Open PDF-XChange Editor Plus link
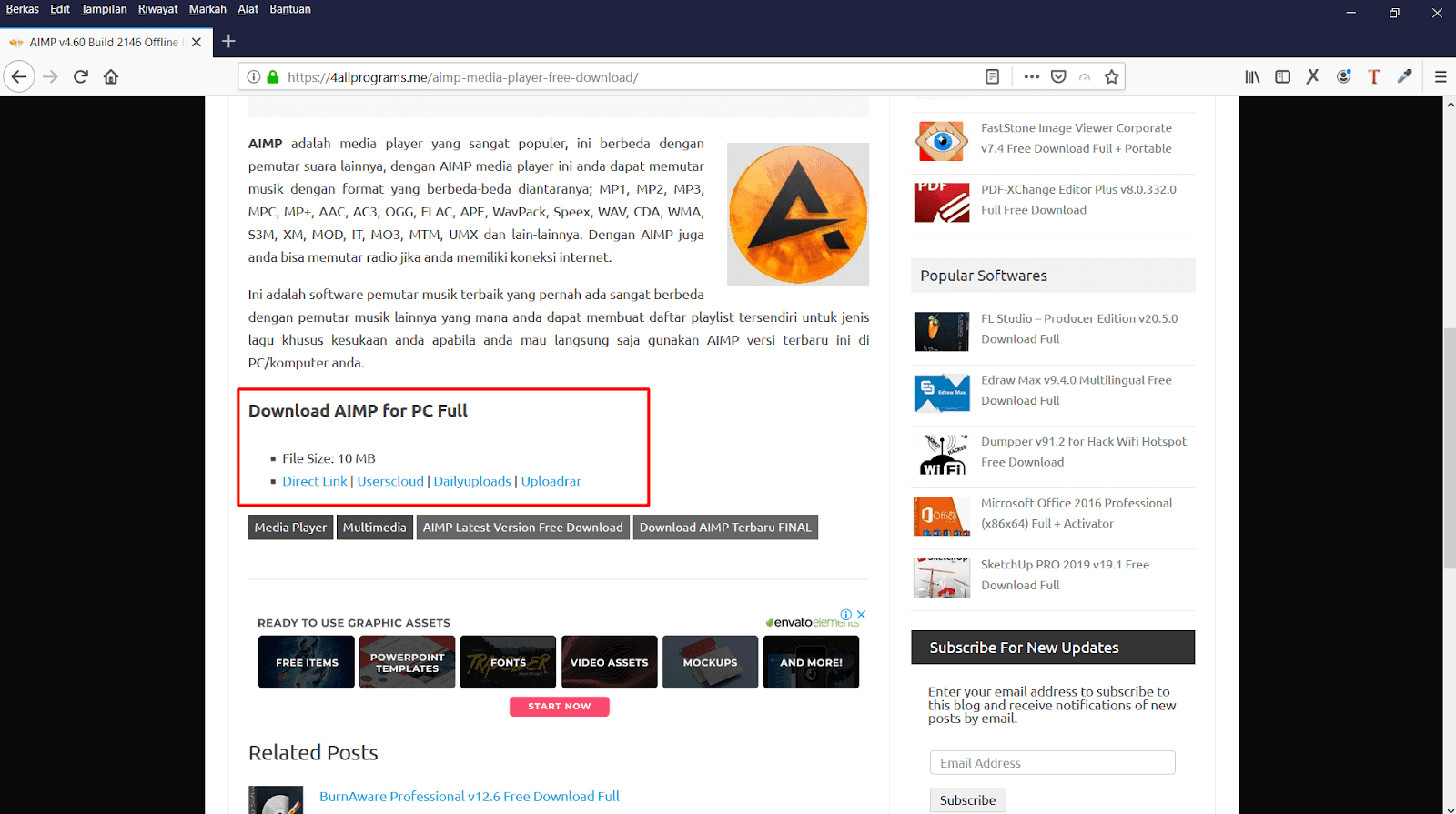Viewport: 1456px width, 814px height. pos(1078,200)
